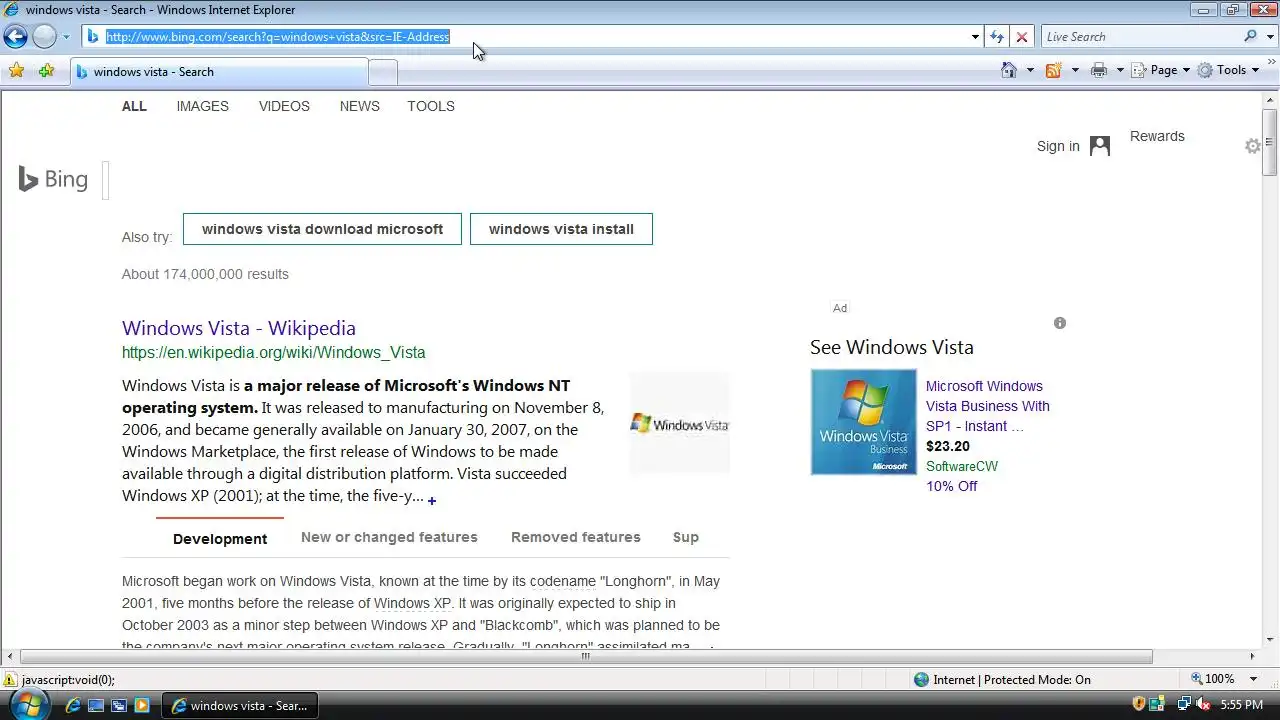
Task: Select the Development tab
Action: (220, 539)
